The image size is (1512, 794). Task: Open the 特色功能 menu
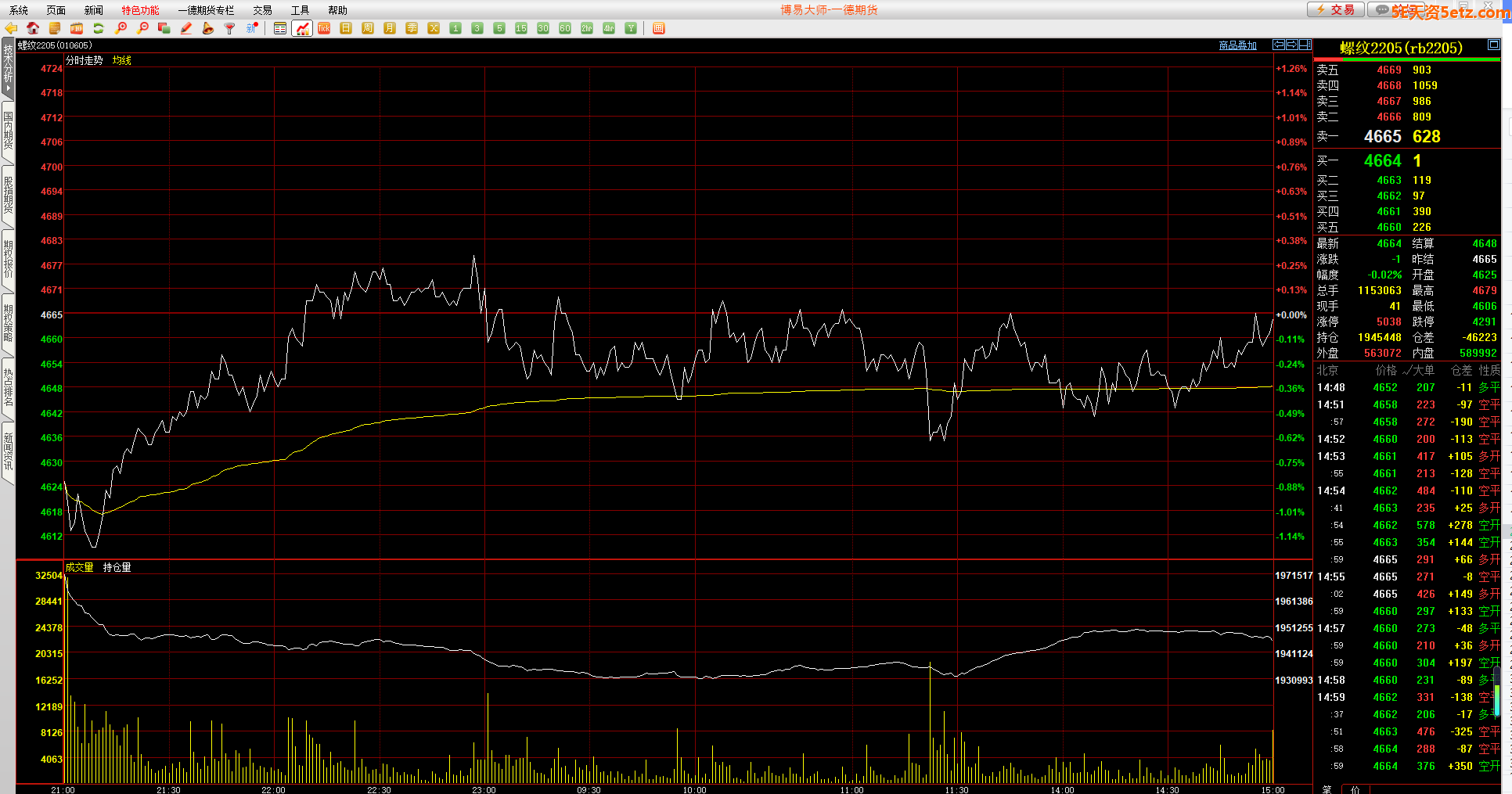(x=140, y=10)
